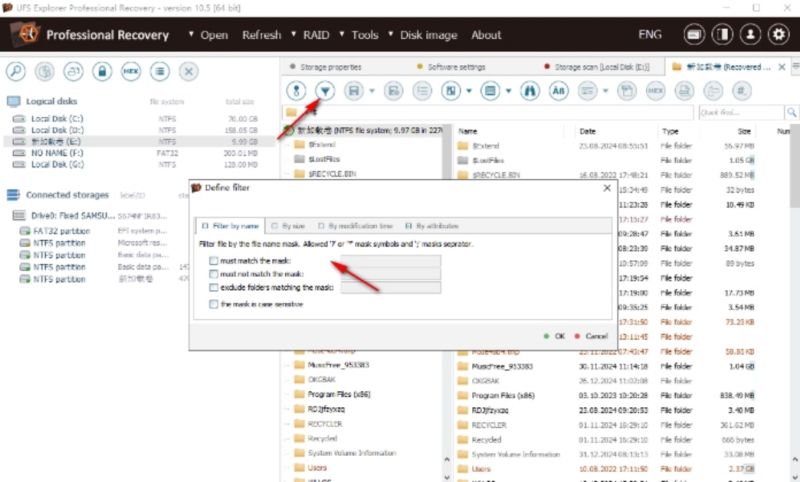Open dropdown arrow beside floppy save icon
The image size is (800, 482).
point(372,91)
